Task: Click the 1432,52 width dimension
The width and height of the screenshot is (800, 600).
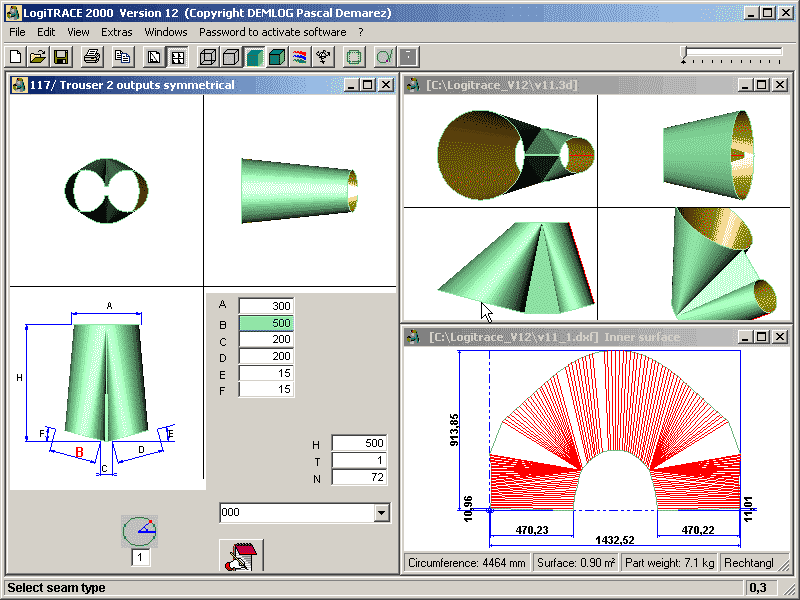Action: click(x=615, y=540)
